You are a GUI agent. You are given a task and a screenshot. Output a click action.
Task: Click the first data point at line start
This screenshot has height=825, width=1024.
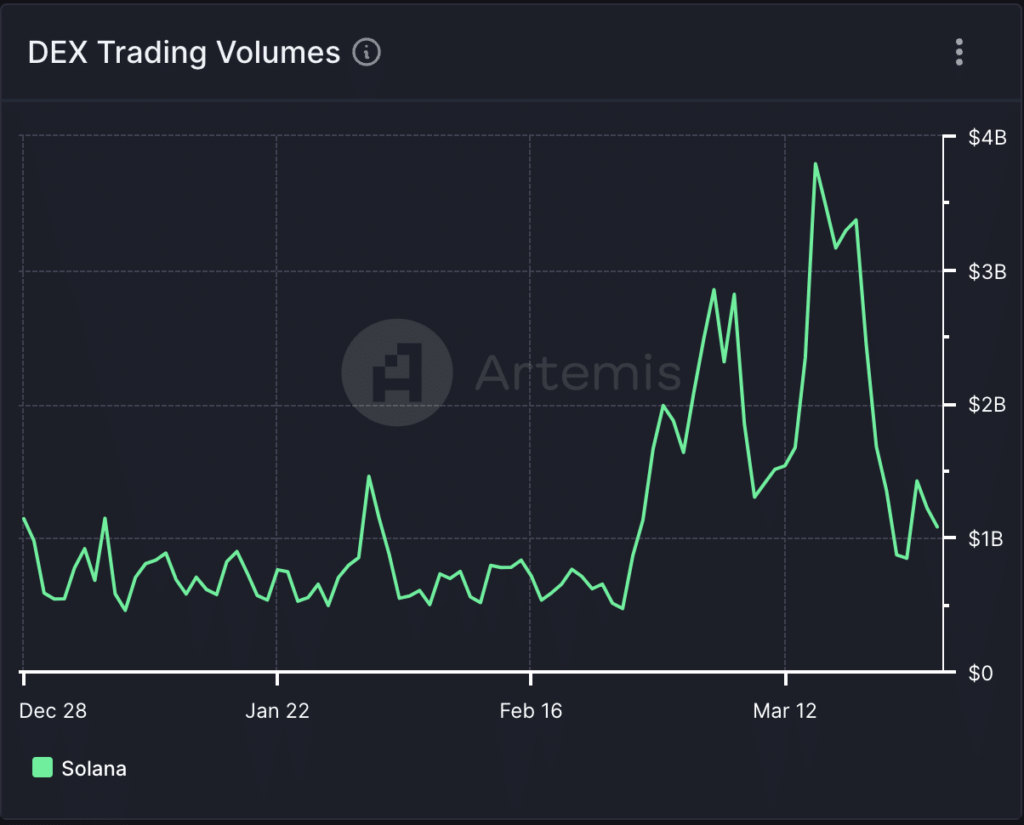point(24,518)
